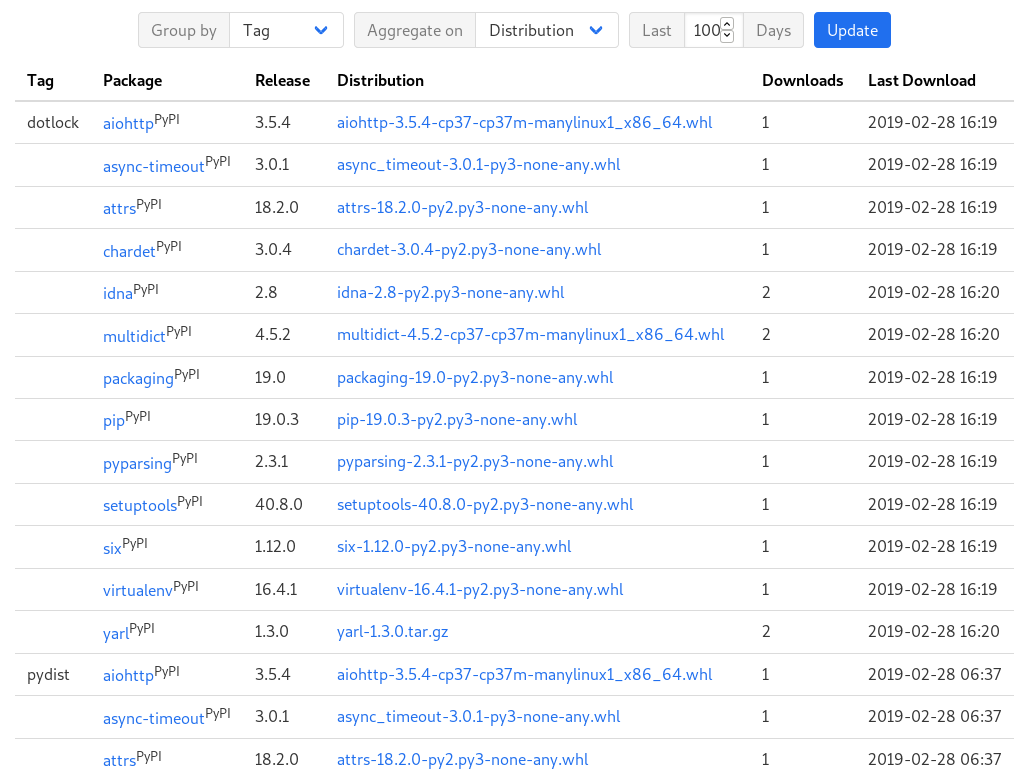Select release value 40.8.0 for setuptools

[279, 504]
